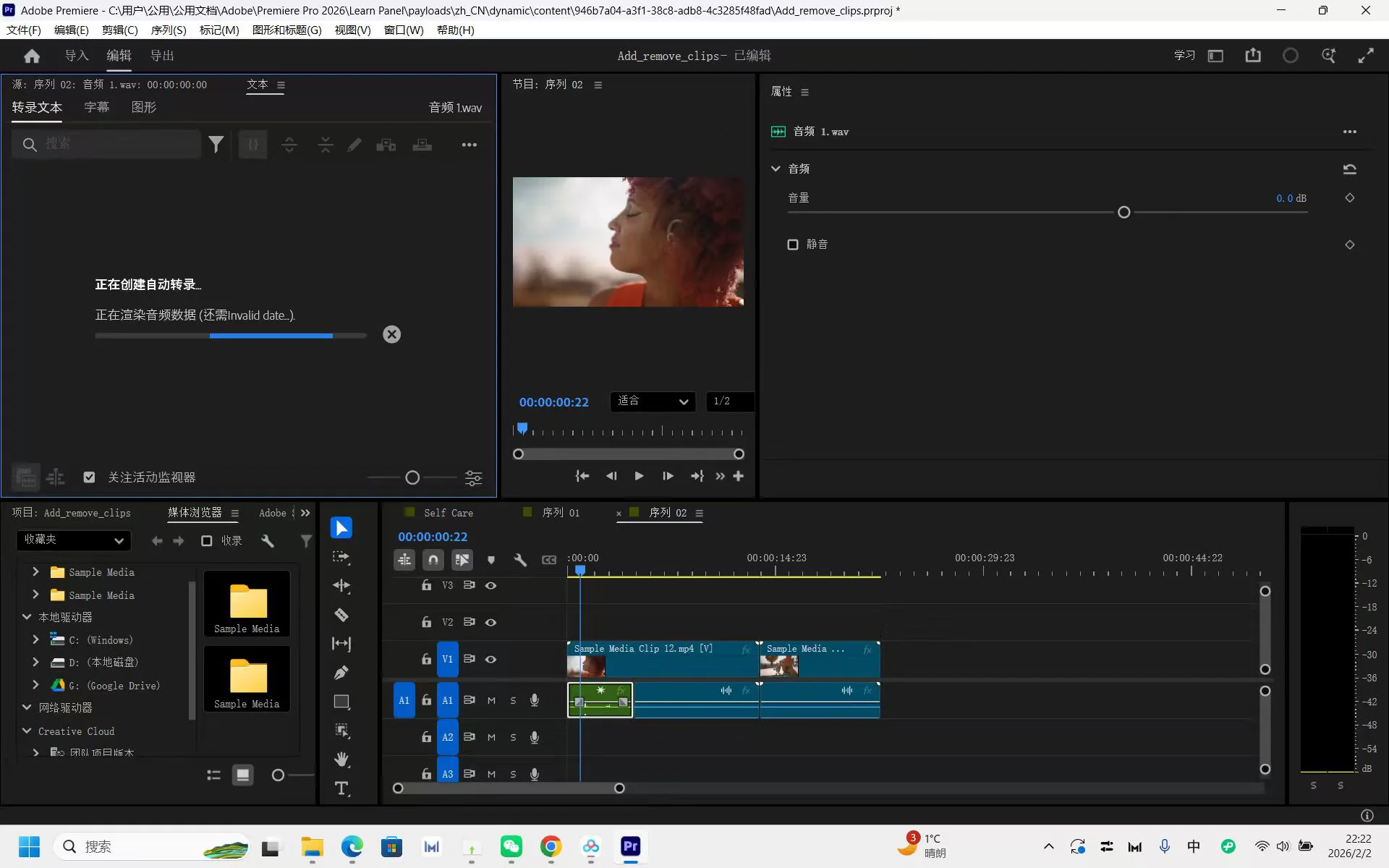Uncheck 关注活动监视器 checkbox
The width and height of the screenshot is (1389, 868).
[89, 477]
